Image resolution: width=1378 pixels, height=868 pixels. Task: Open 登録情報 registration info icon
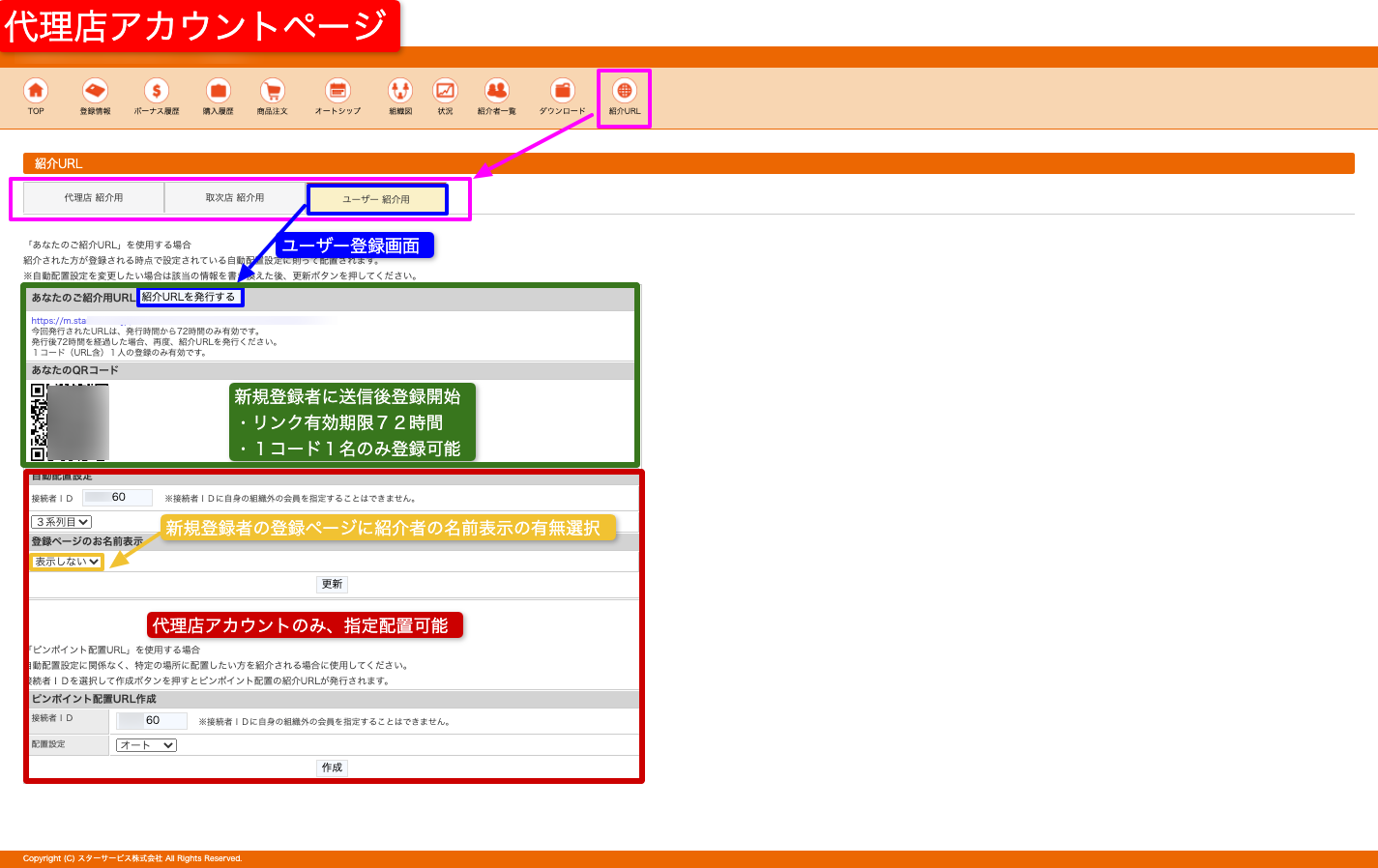pyautogui.click(x=95, y=91)
